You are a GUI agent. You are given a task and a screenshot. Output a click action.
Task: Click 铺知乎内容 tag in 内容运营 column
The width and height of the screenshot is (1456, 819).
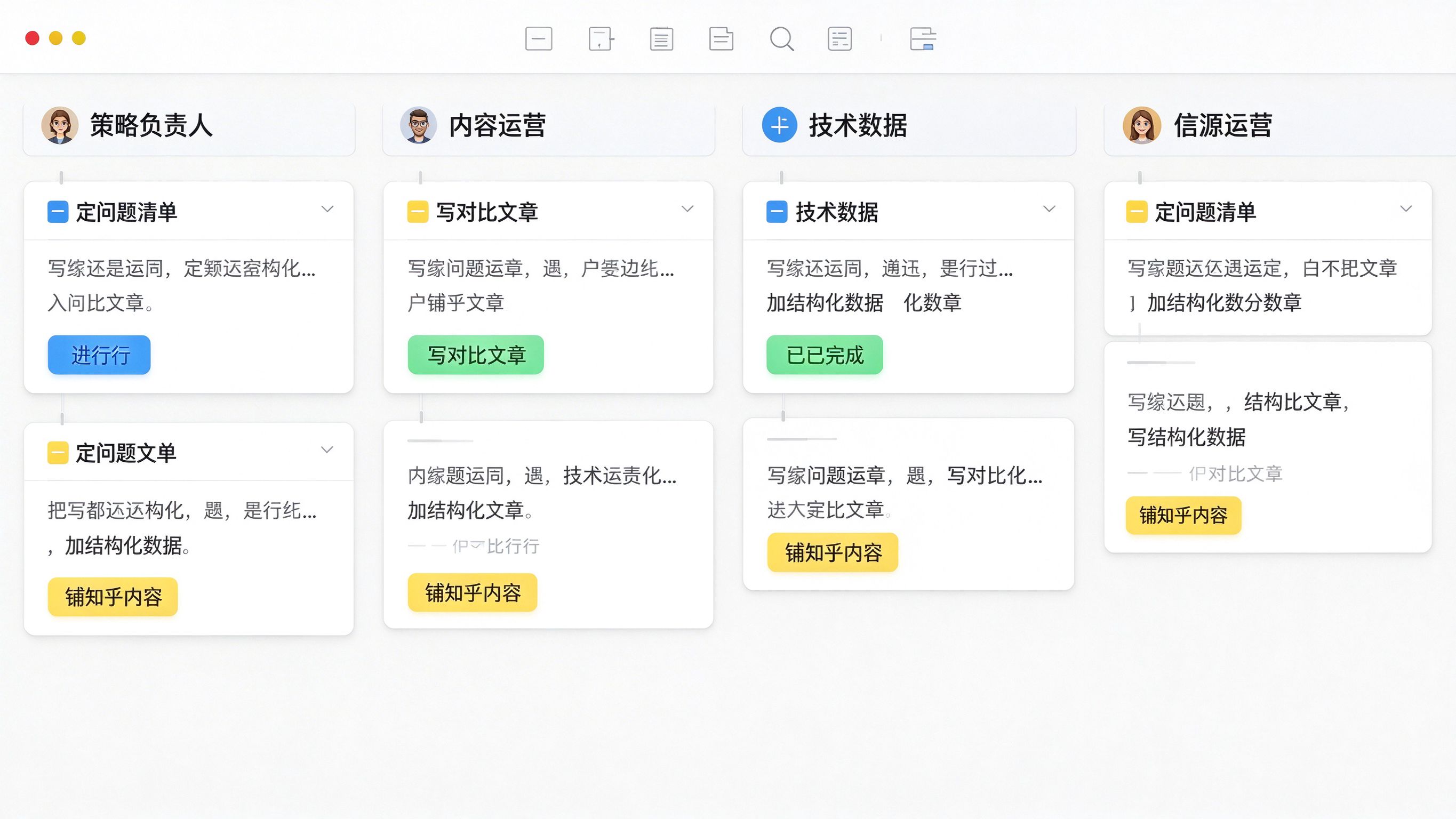[473, 592]
